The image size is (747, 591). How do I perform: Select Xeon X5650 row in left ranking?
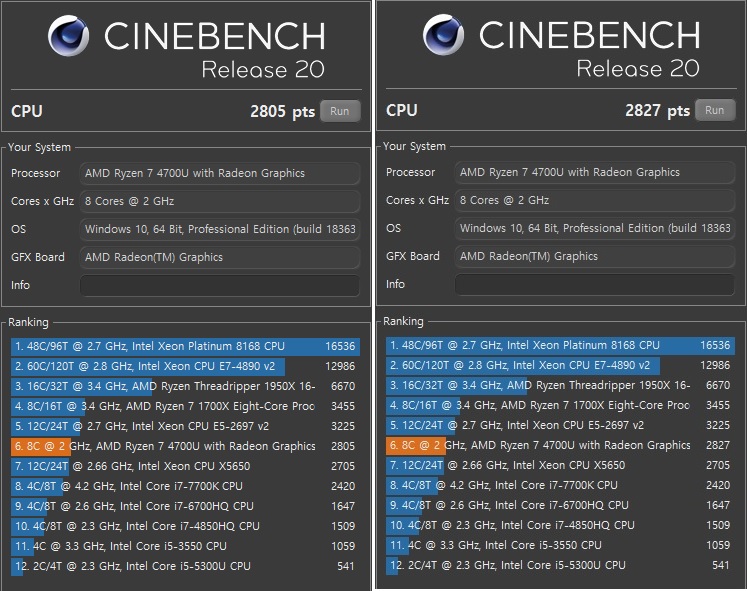point(185,466)
